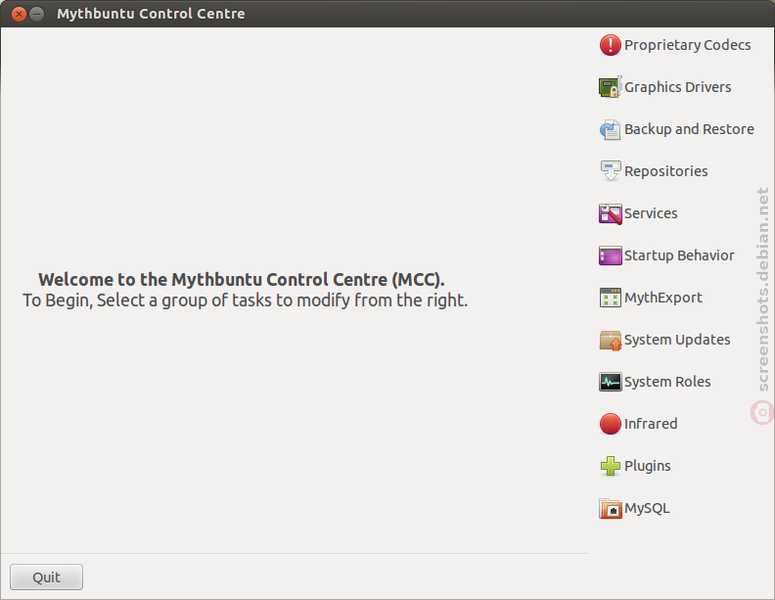Open the Backup and Restore icon
775x600 pixels.
point(610,129)
